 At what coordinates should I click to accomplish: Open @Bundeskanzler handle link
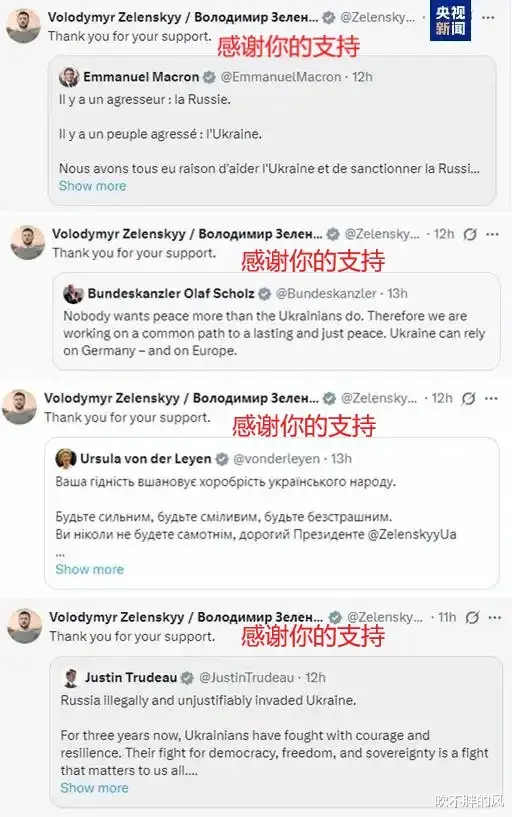click(x=326, y=294)
